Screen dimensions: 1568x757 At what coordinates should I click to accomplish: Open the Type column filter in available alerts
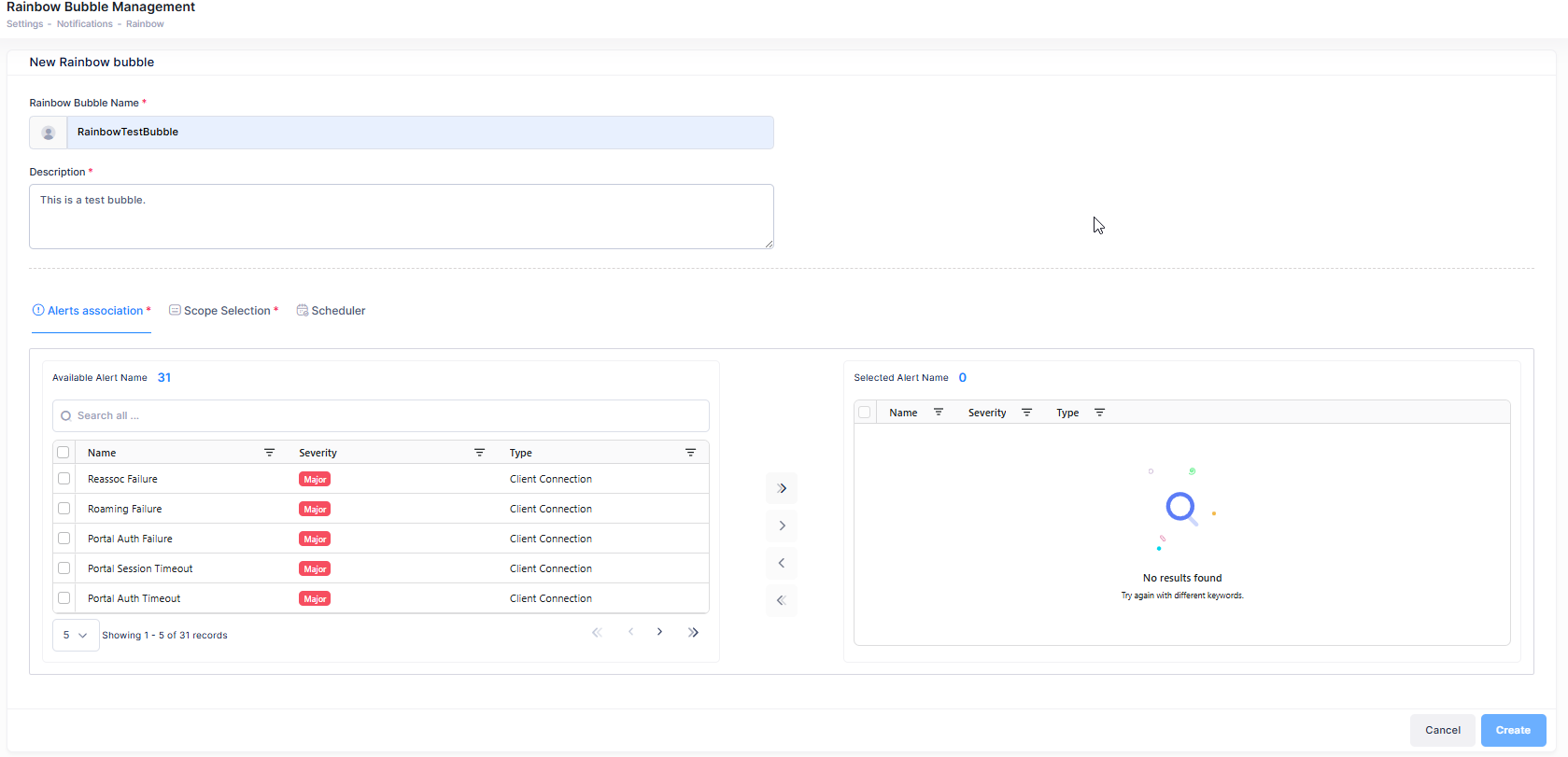pyautogui.click(x=690, y=453)
